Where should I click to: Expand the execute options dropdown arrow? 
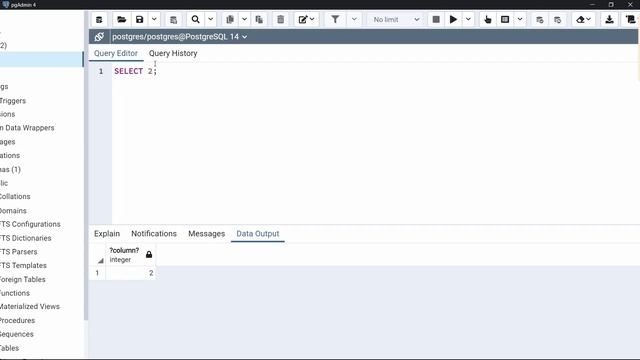468,20
